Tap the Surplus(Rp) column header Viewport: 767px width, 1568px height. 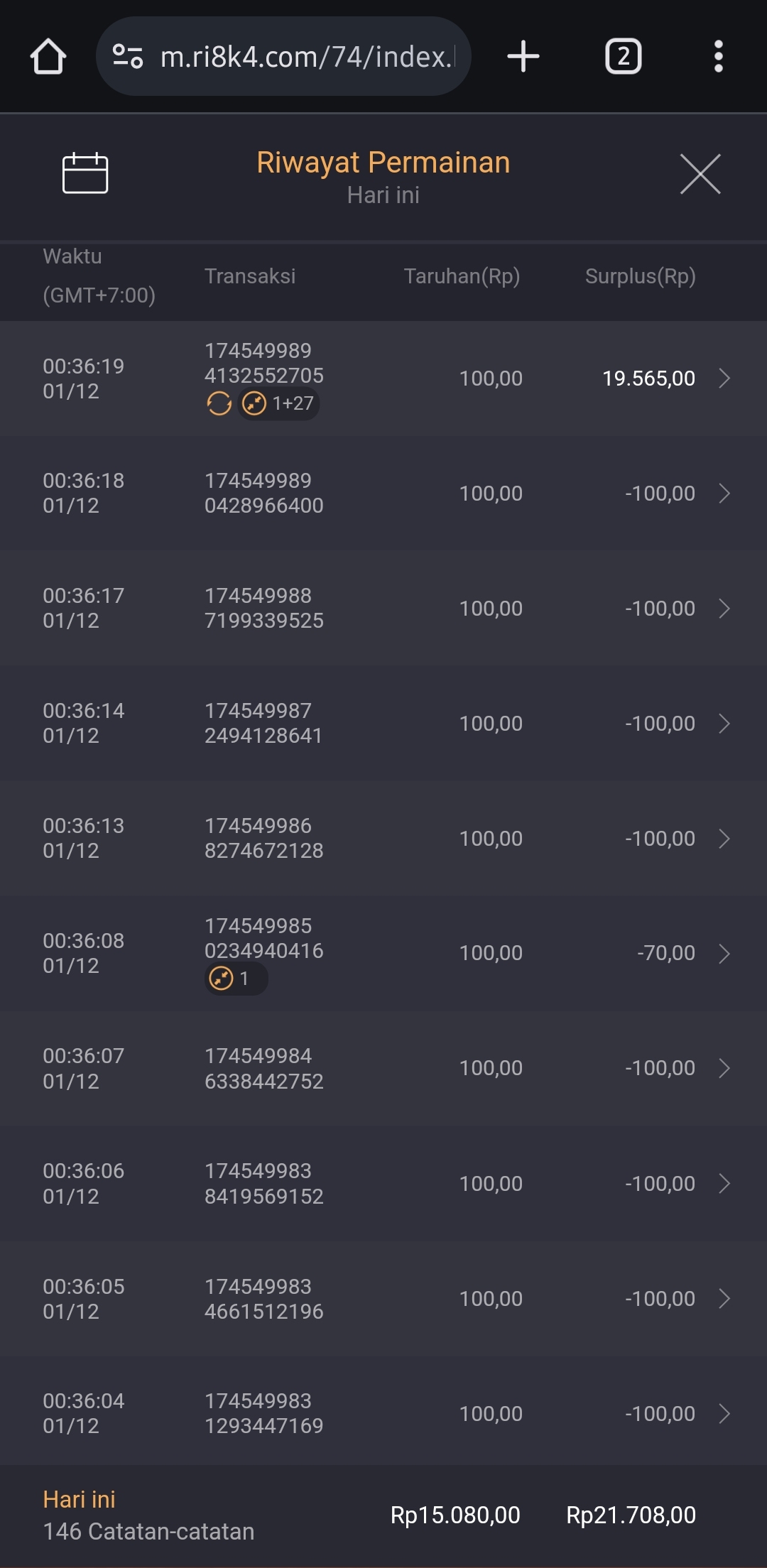[640, 276]
